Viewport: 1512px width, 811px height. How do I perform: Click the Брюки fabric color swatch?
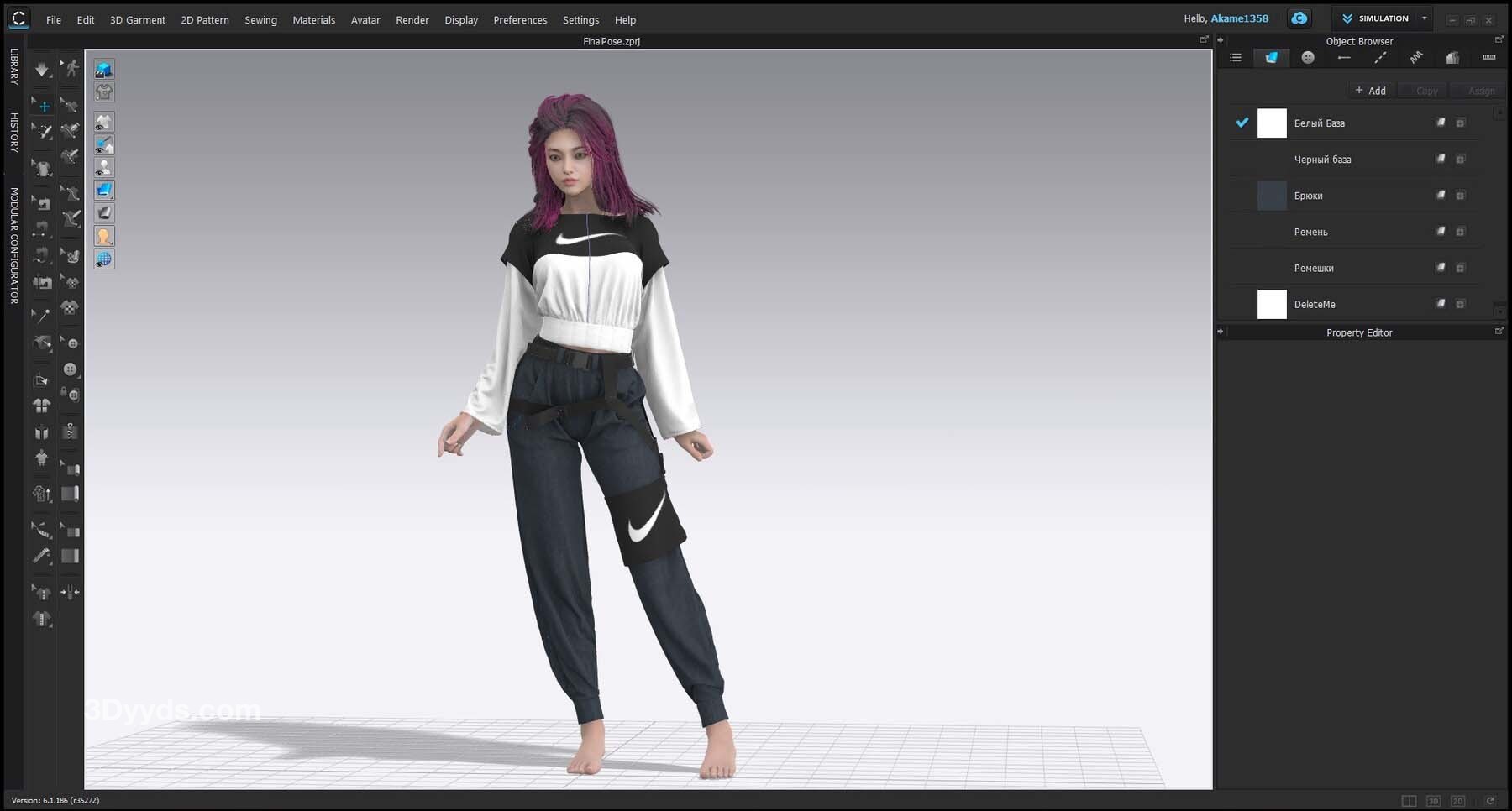pyautogui.click(x=1272, y=196)
